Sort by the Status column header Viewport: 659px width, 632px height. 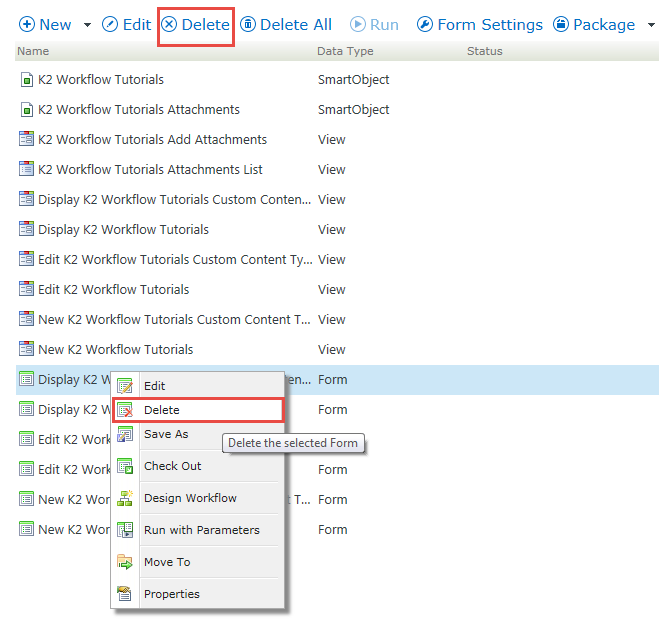click(x=485, y=51)
